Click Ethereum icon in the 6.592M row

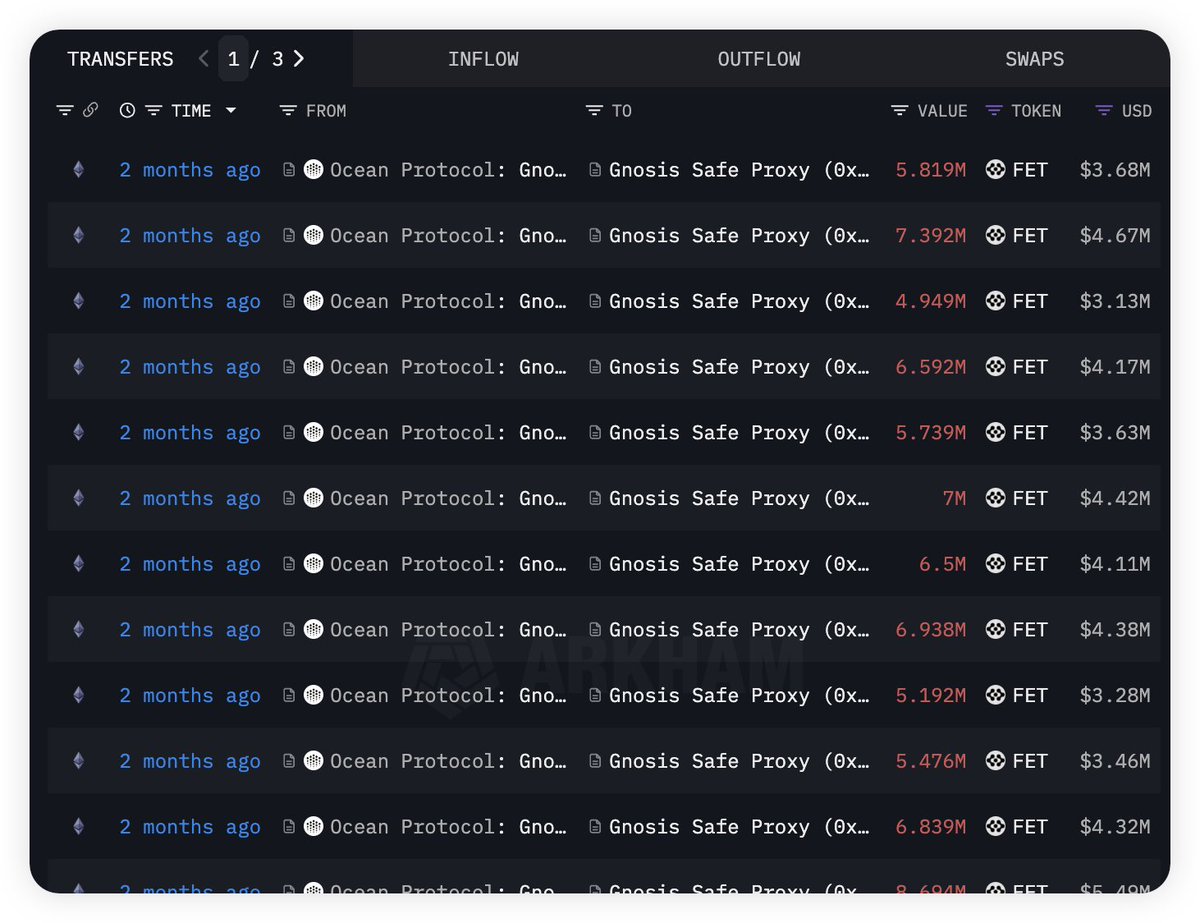point(78,367)
